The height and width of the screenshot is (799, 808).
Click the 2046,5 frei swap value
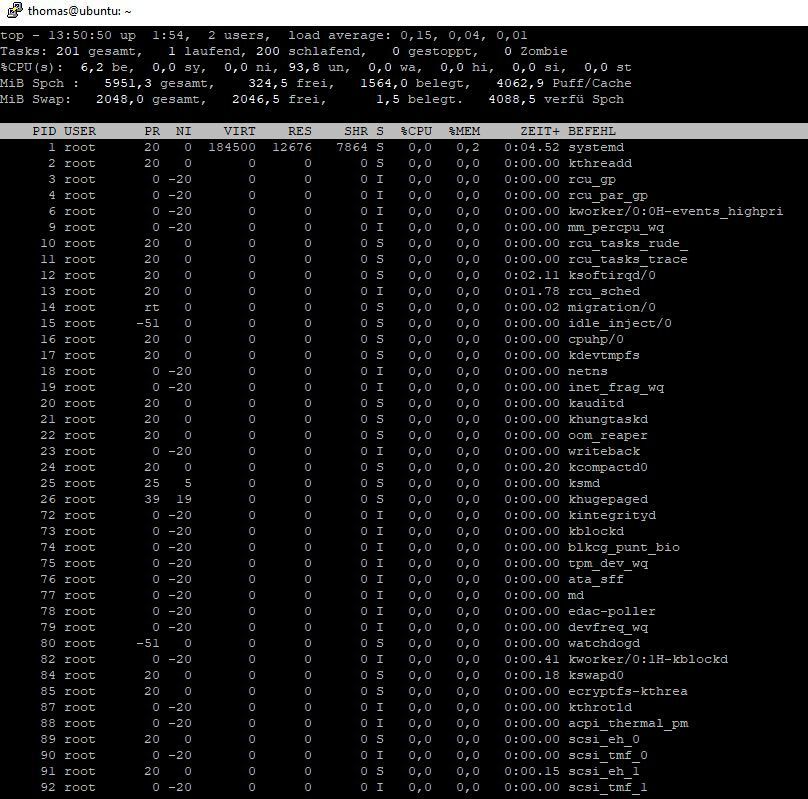point(279,99)
